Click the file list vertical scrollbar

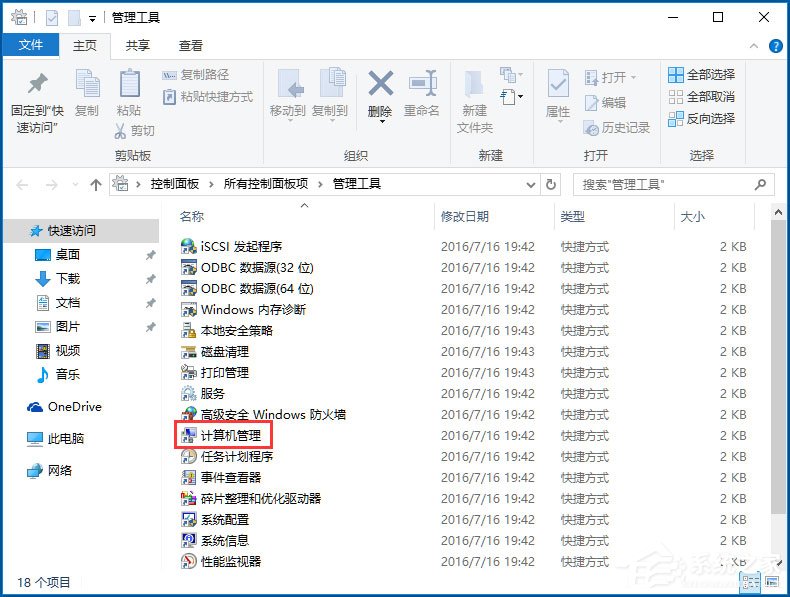(x=778, y=366)
